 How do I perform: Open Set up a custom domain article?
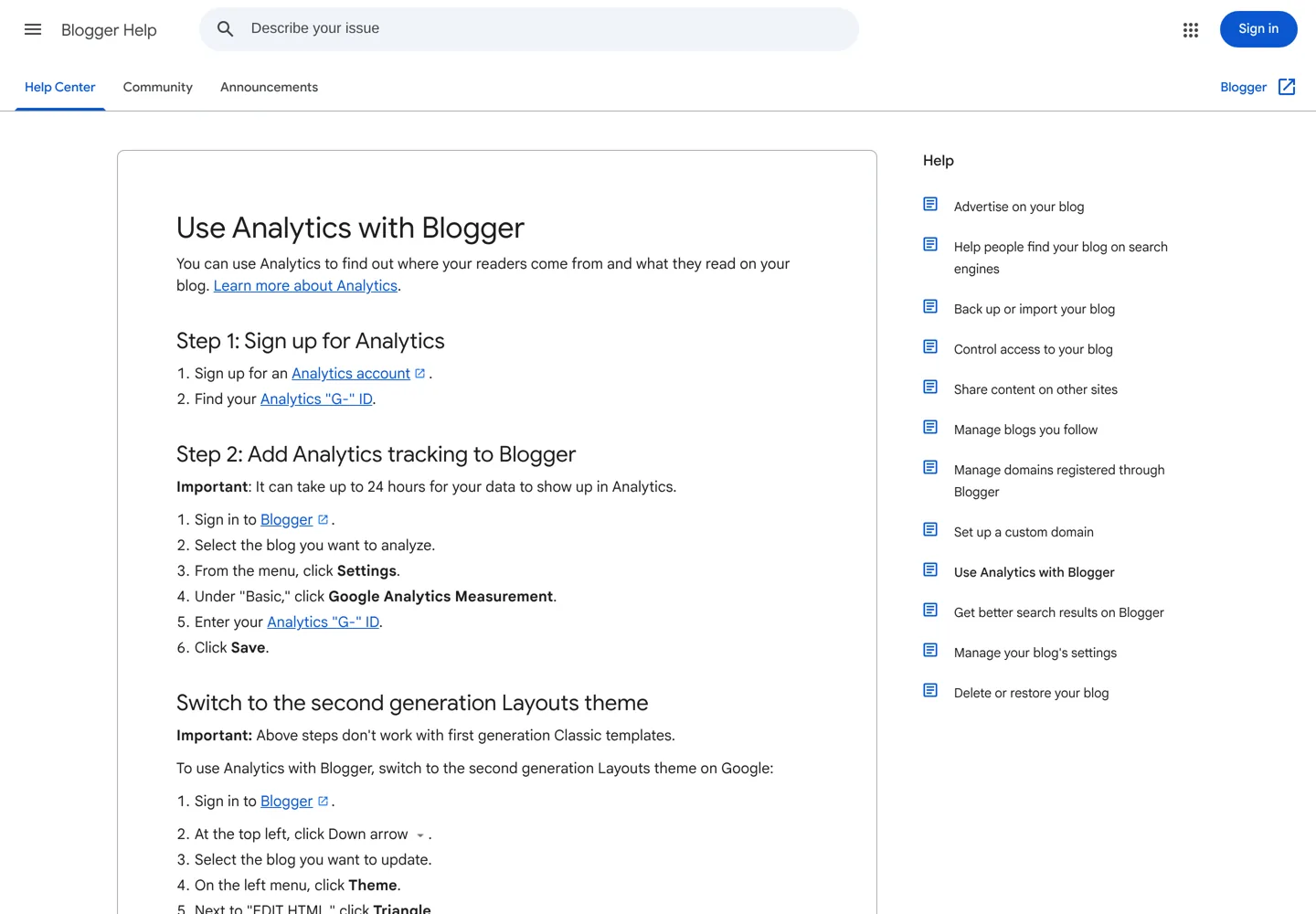pyautogui.click(x=1024, y=532)
